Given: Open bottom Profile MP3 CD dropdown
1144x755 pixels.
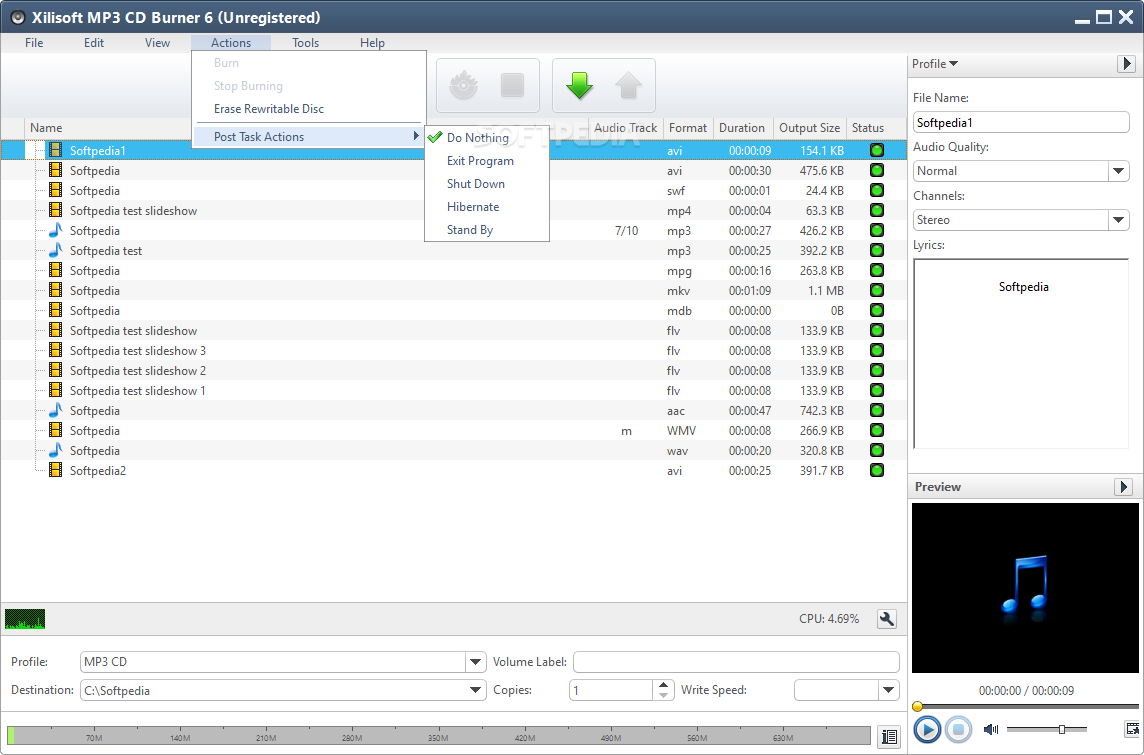Looking at the screenshot, I should (476, 662).
